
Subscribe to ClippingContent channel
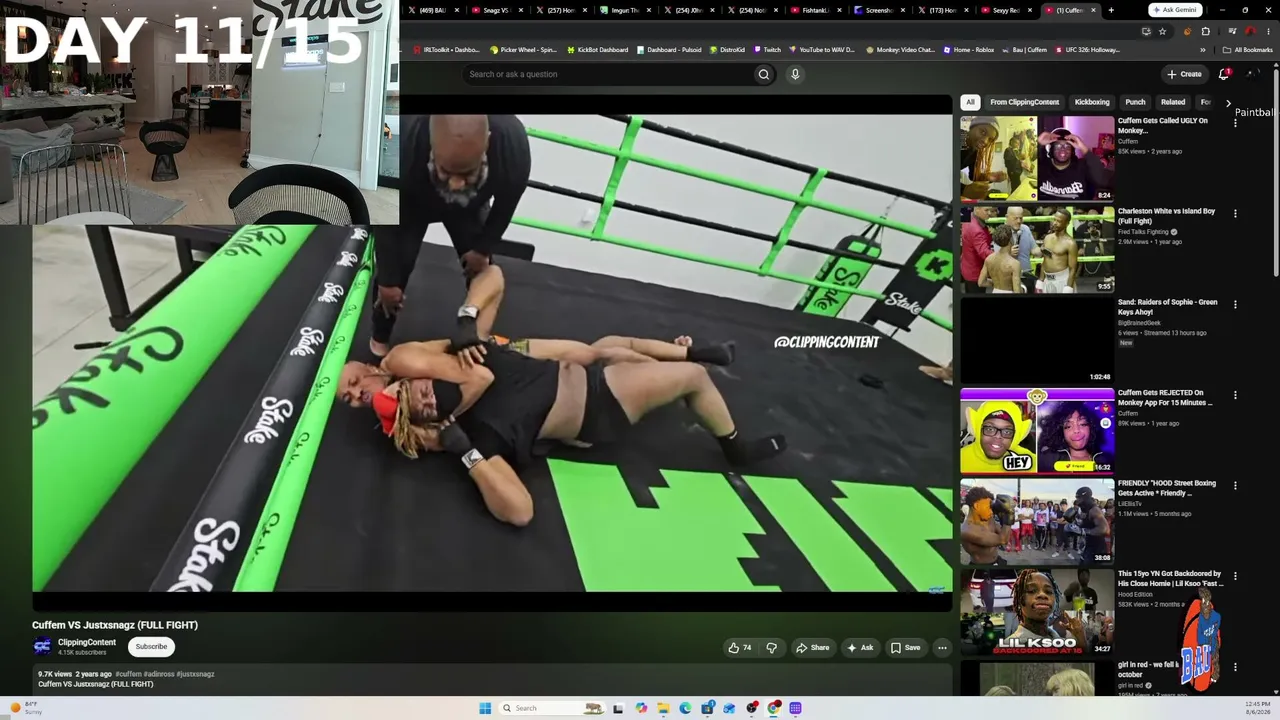tap(151, 647)
